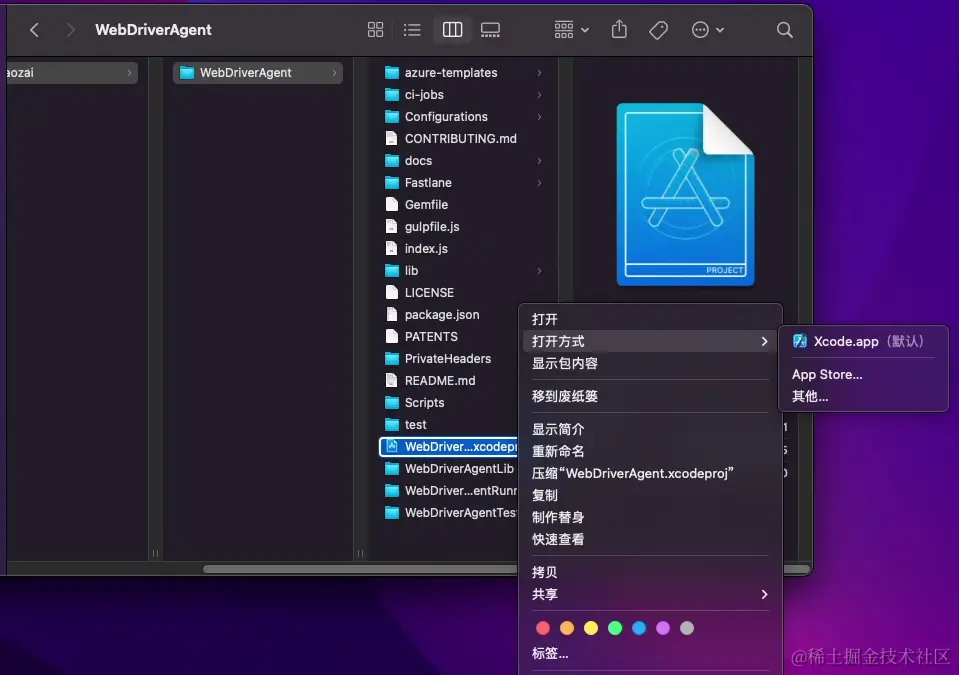Choose 复制 in the context menu
Image resolution: width=959 pixels, height=675 pixels.
point(650,495)
